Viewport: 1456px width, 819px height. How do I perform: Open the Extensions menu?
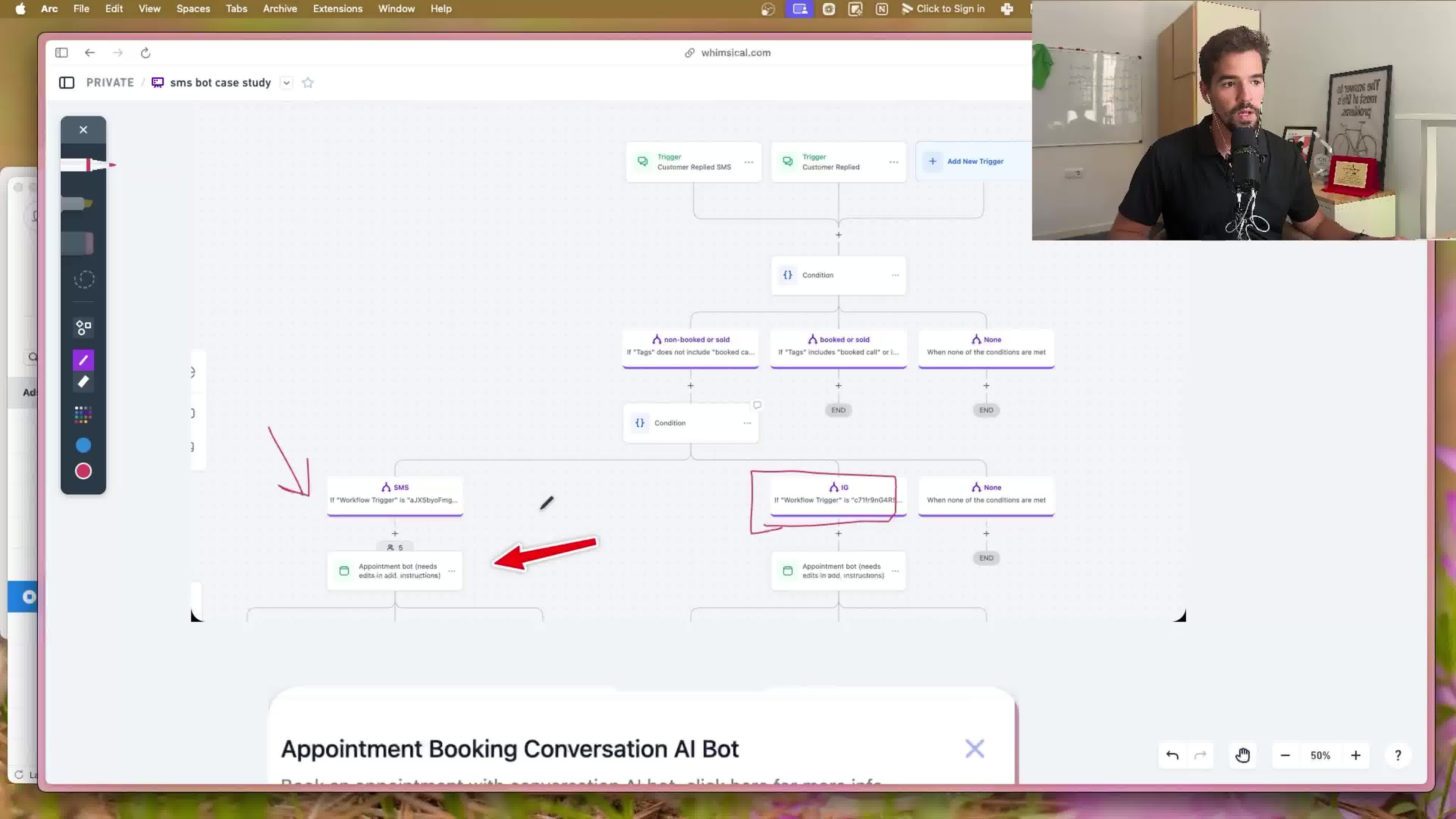pyautogui.click(x=337, y=8)
